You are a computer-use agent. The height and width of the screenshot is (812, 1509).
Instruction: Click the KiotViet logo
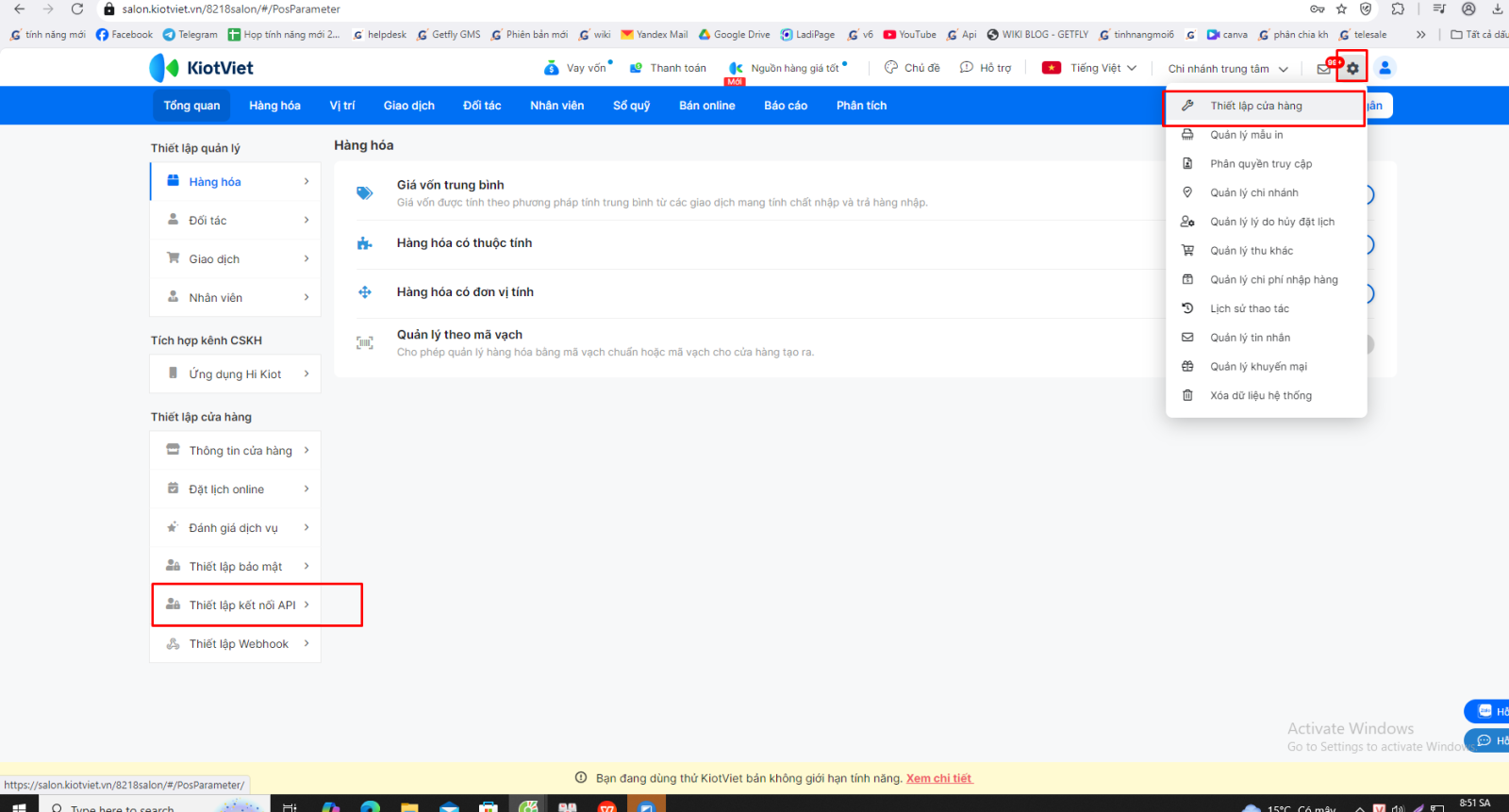202,68
